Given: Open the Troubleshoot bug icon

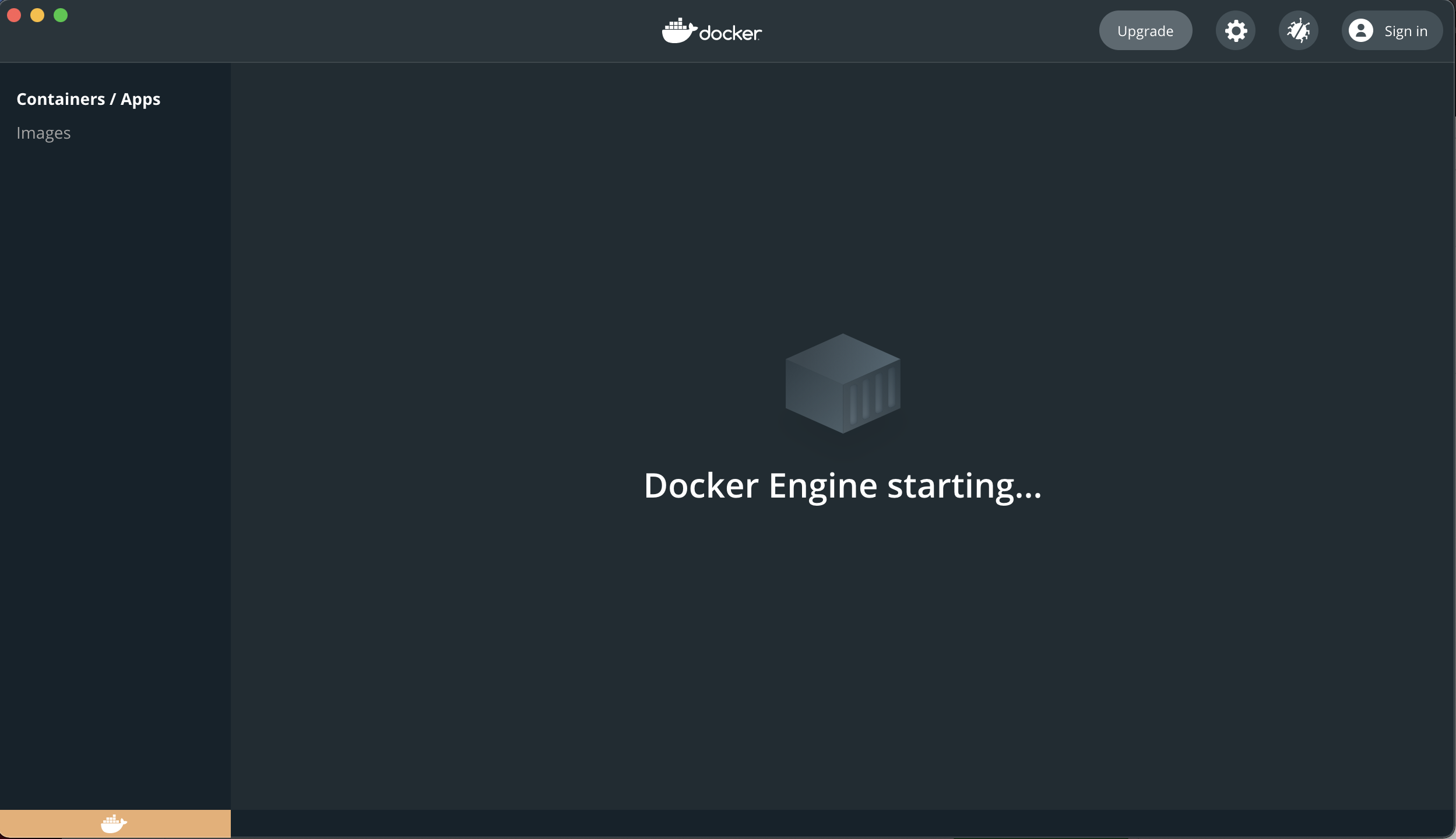Looking at the screenshot, I should 1298,31.
